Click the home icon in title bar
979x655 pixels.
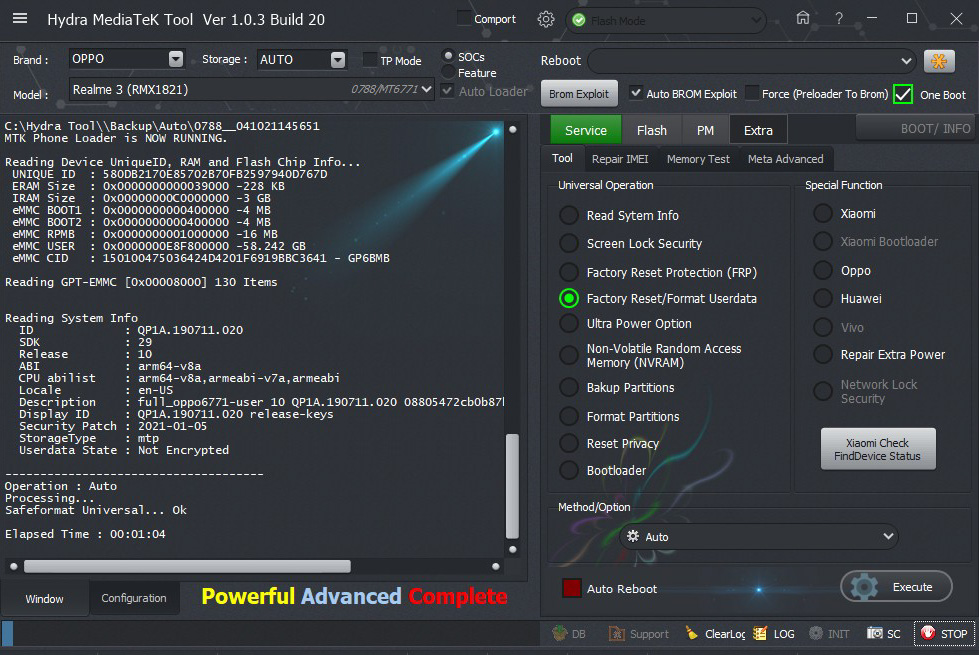point(803,18)
